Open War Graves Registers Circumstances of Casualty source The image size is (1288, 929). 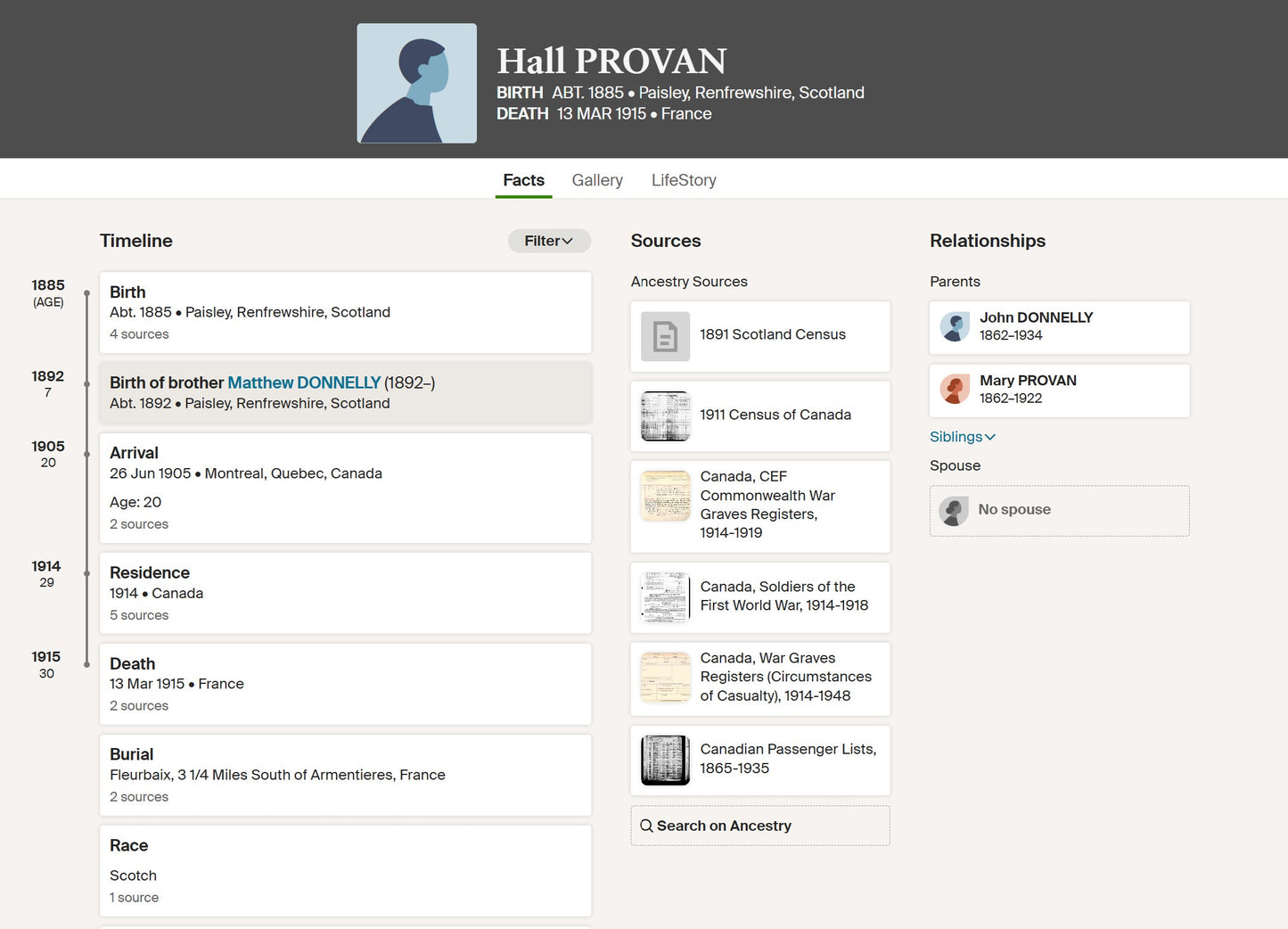[x=785, y=677]
